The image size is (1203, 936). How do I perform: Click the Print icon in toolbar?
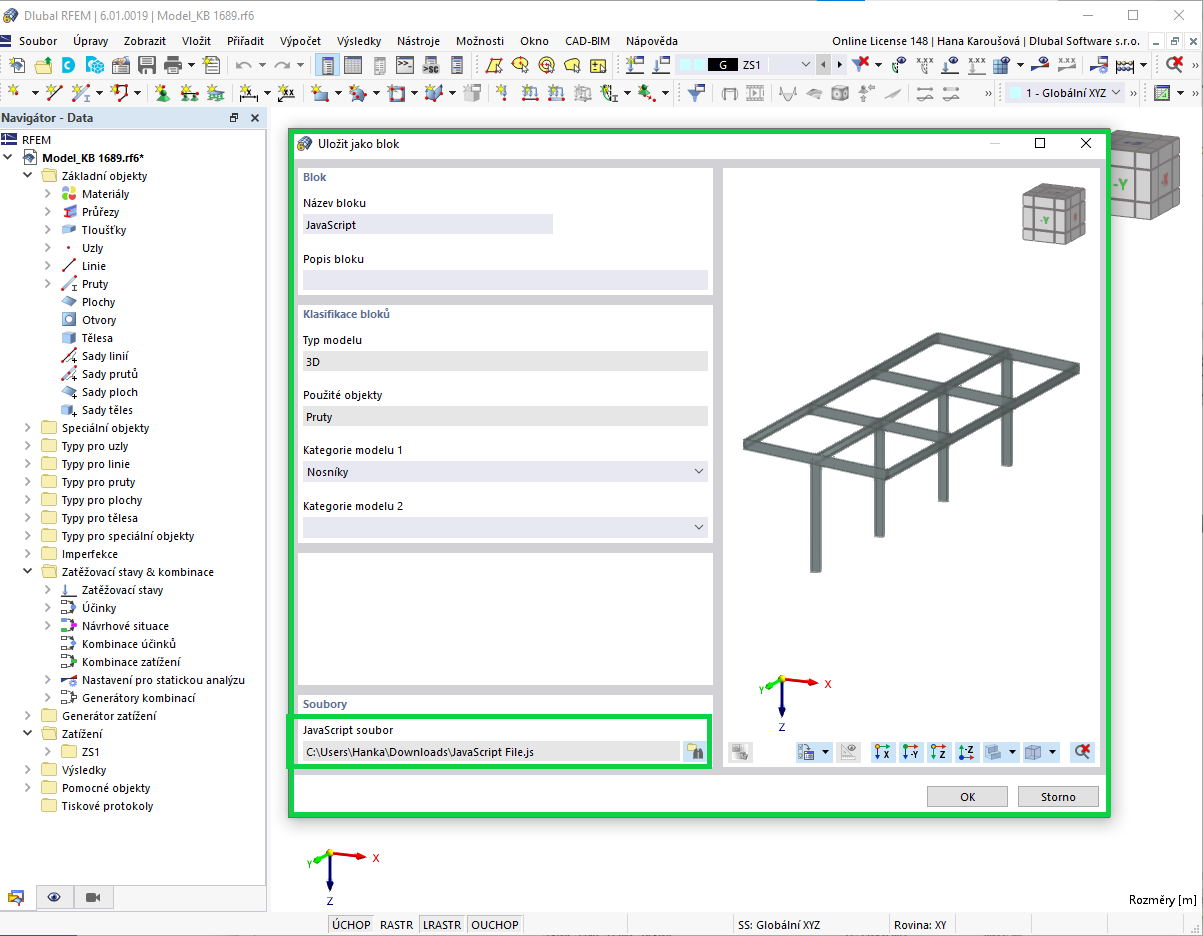point(173,65)
